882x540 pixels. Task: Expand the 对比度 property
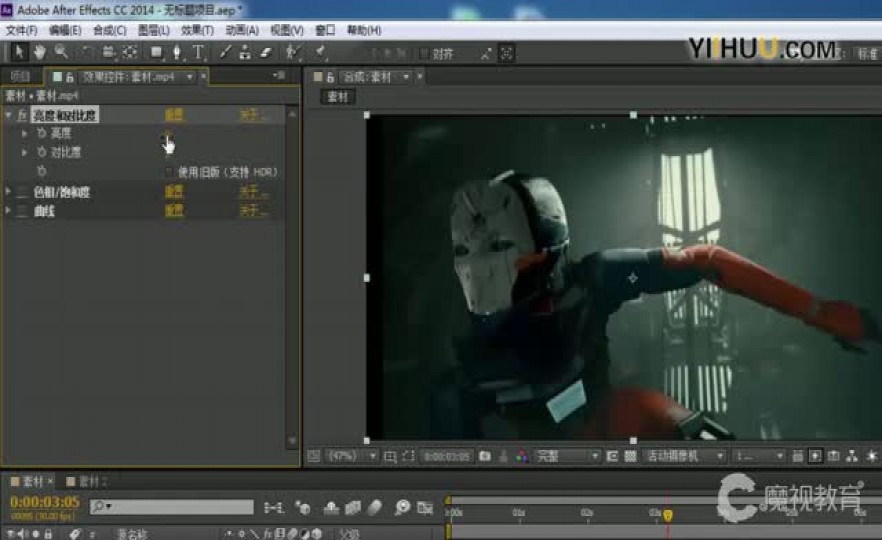(x=24, y=152)
